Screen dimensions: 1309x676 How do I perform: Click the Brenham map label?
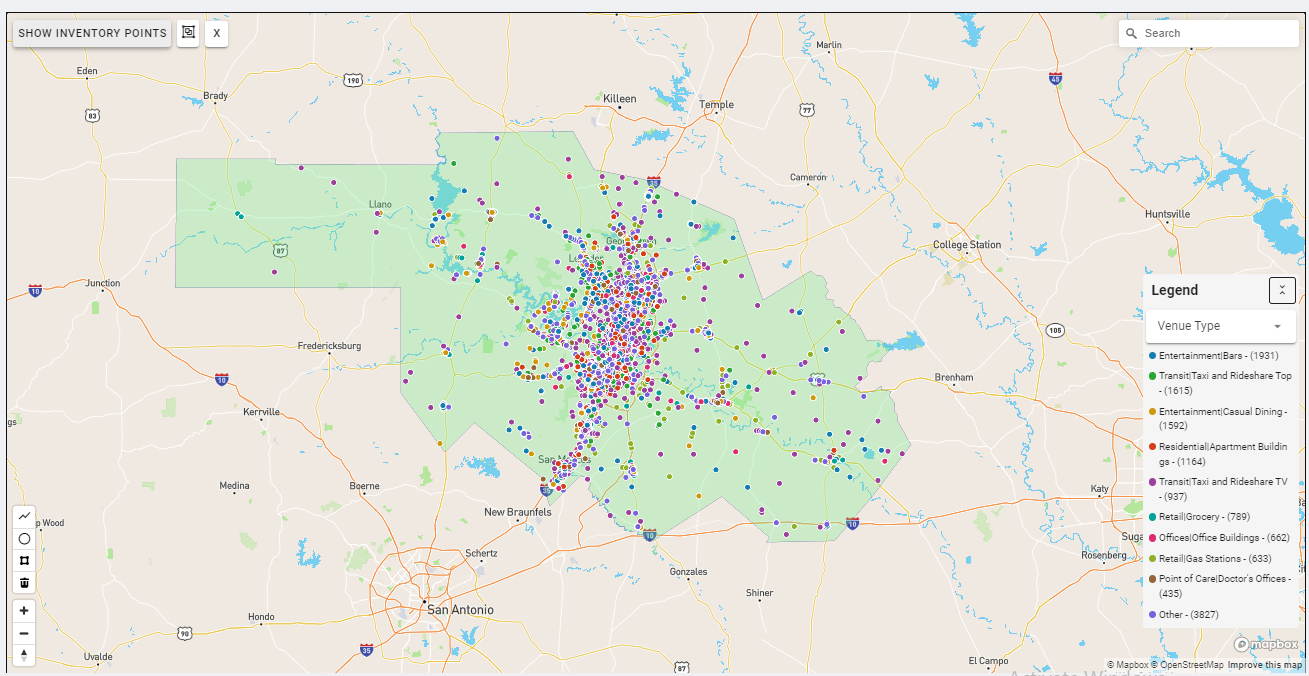[953, 377]
